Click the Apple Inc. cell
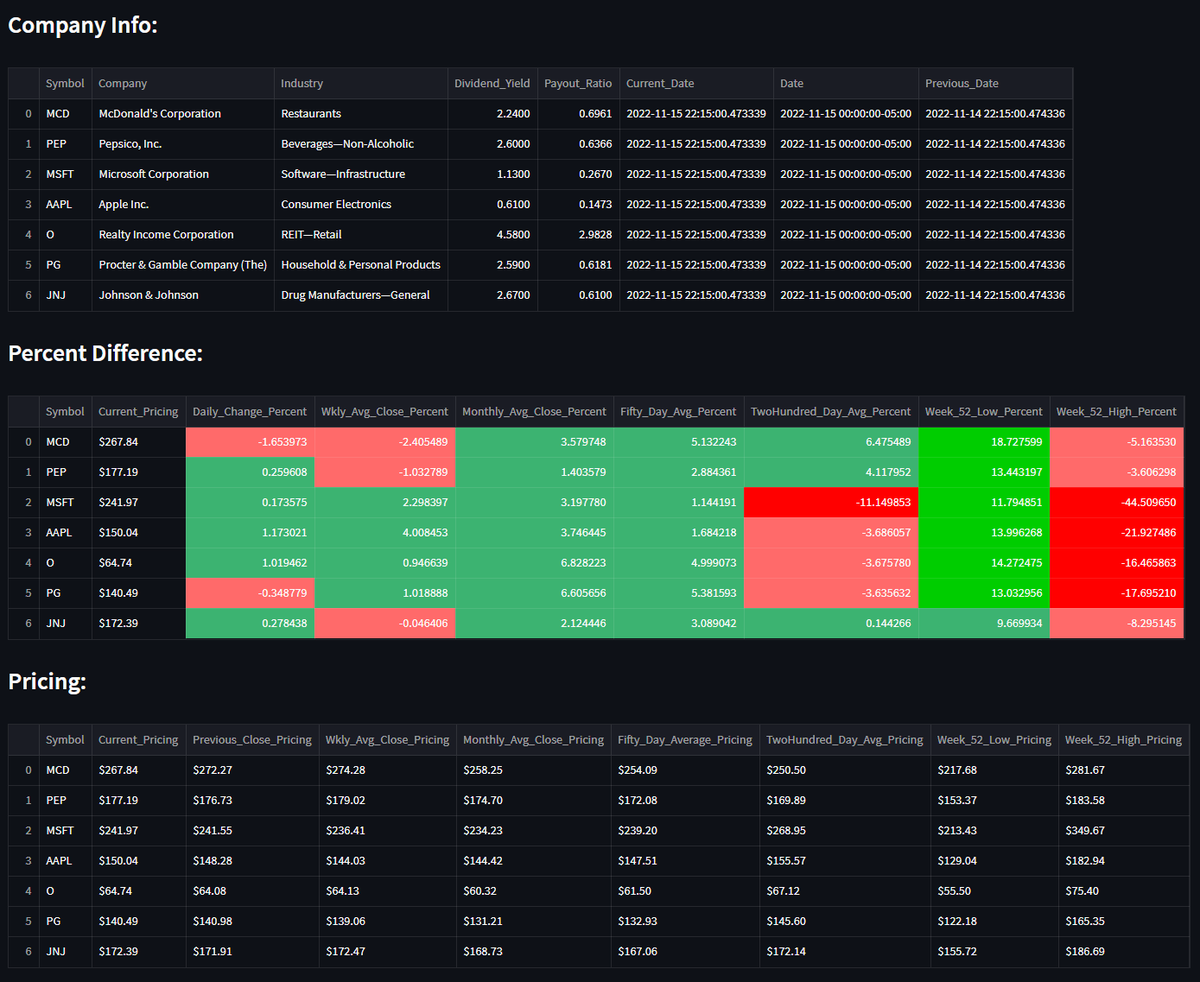The image size is (1200, 982). (x=183, y=204)
